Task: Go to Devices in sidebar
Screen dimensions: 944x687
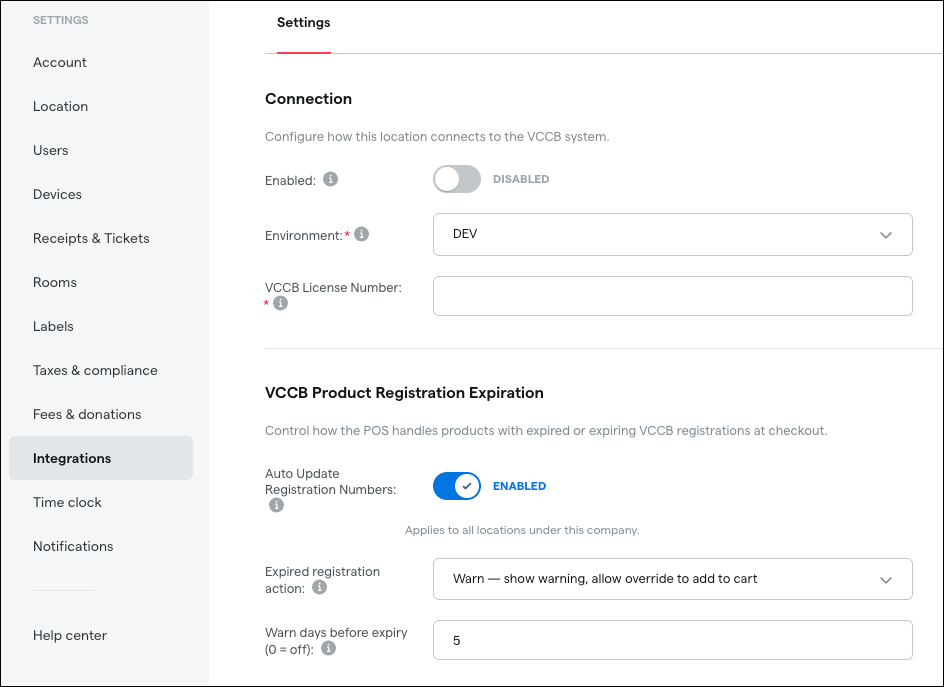Action: (x=57, y=194)
